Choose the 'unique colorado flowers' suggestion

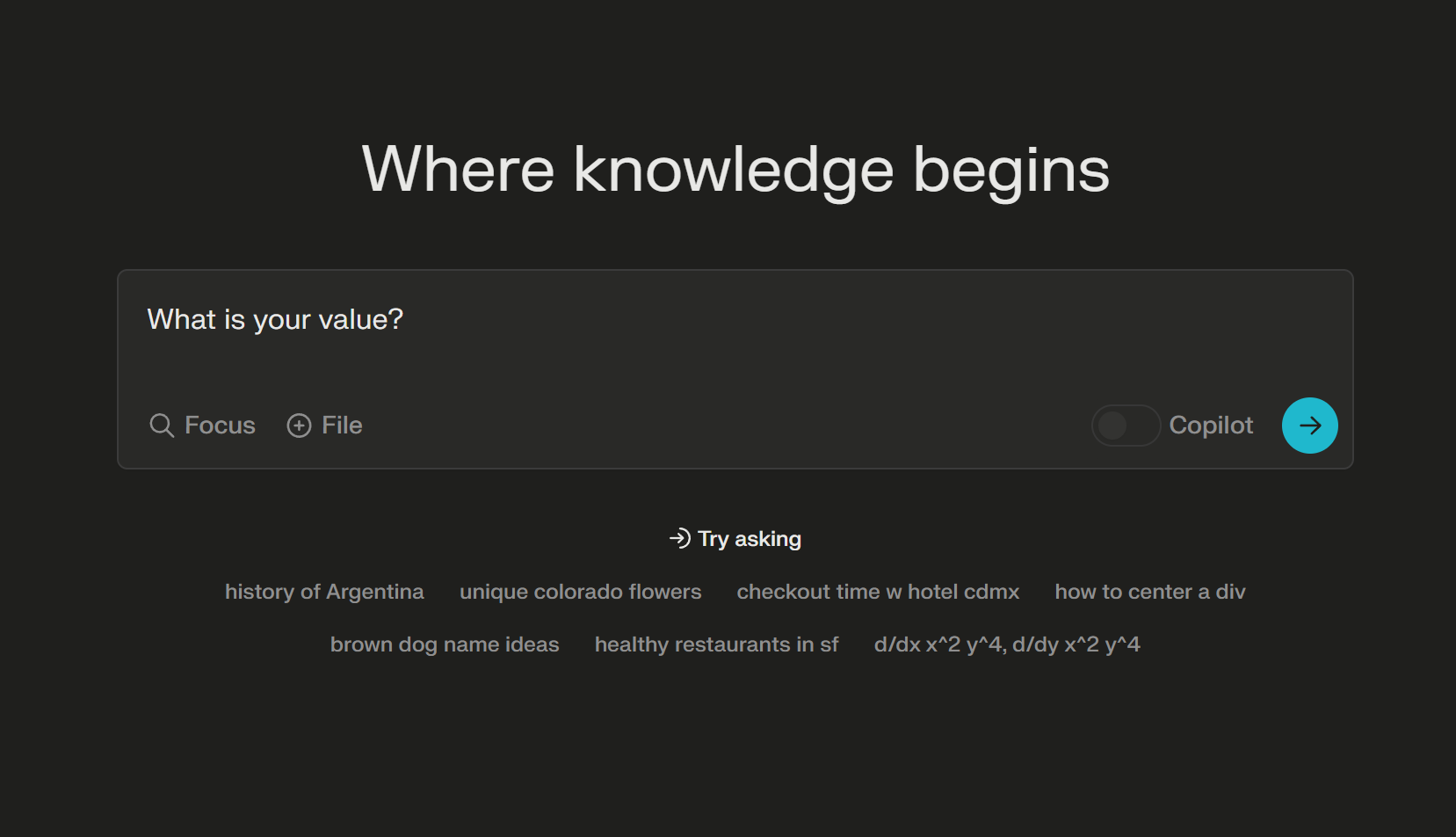pyautogui.click(x=580, y=592)
